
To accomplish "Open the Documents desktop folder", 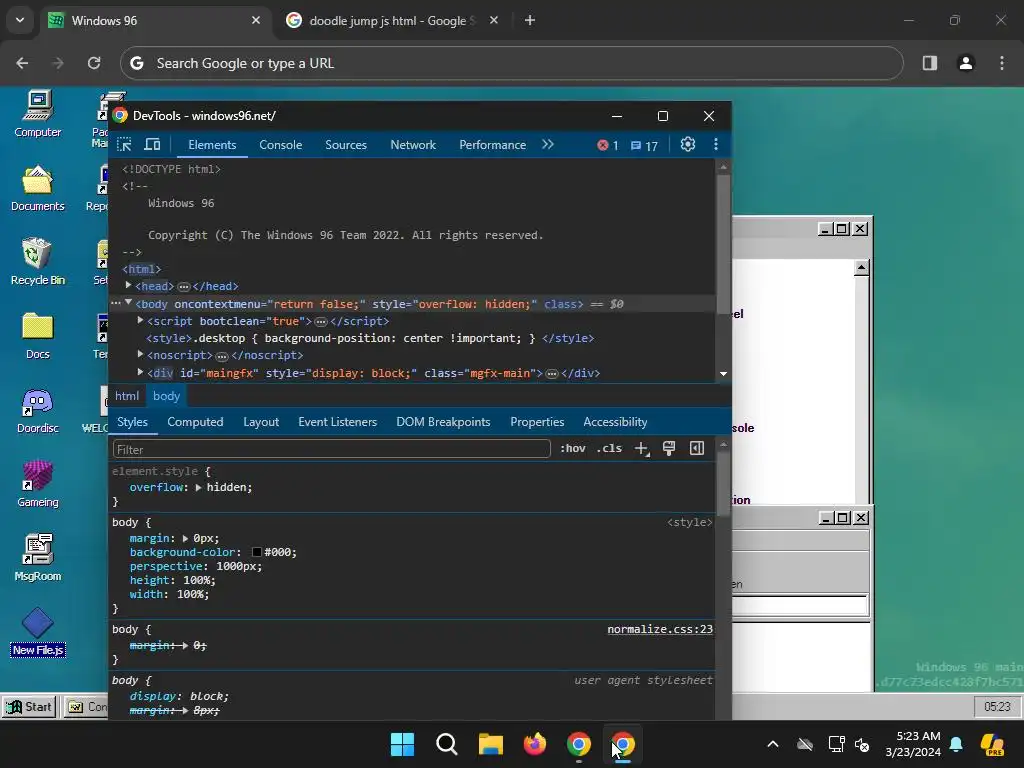I will pyautogui.click(x=38, y=188).
